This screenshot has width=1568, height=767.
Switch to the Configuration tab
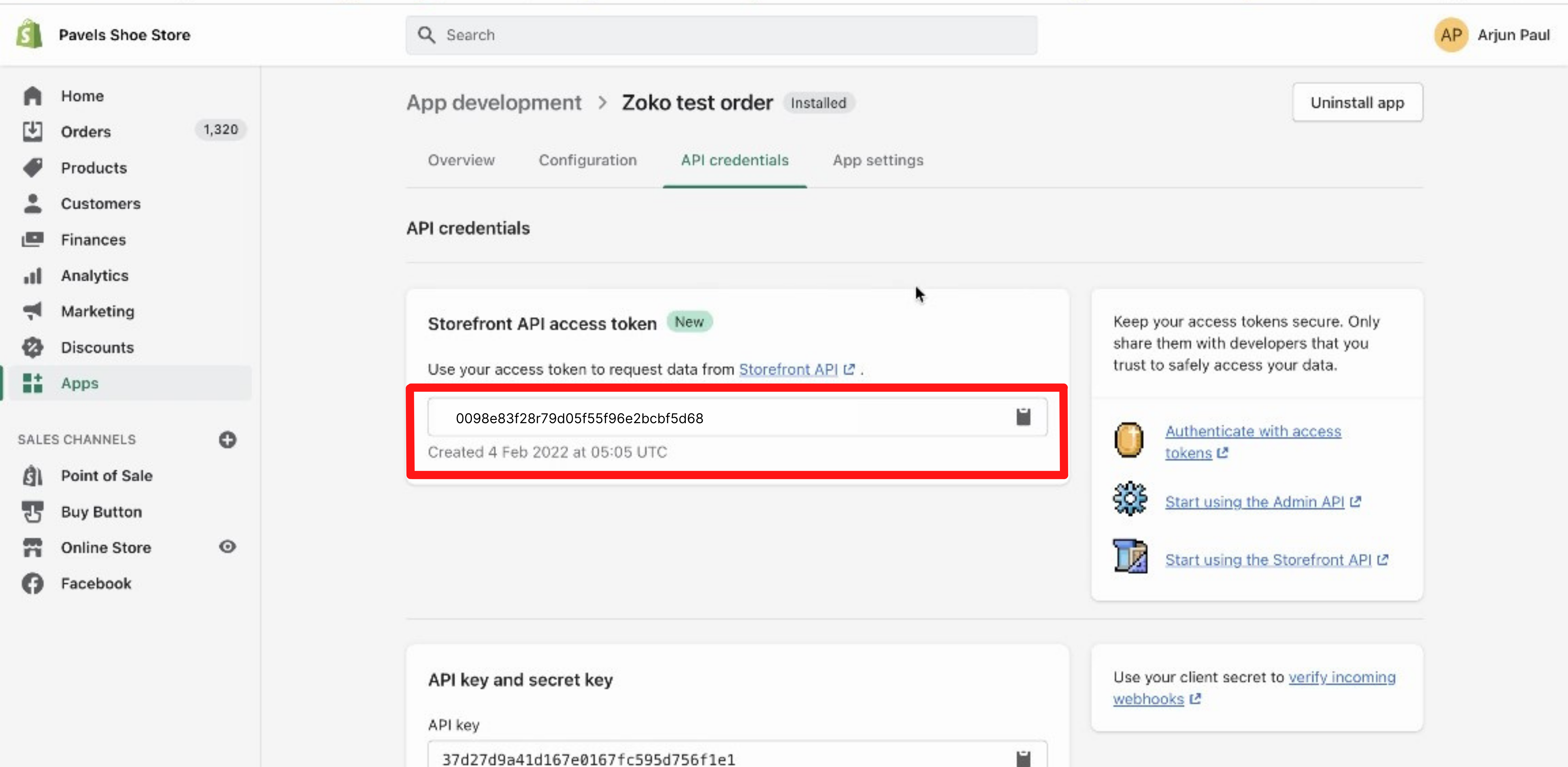point(587,160)
